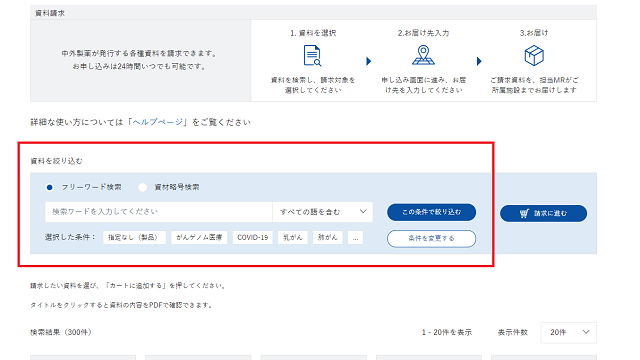Click the 3.お届け step label

click(534, 33)
